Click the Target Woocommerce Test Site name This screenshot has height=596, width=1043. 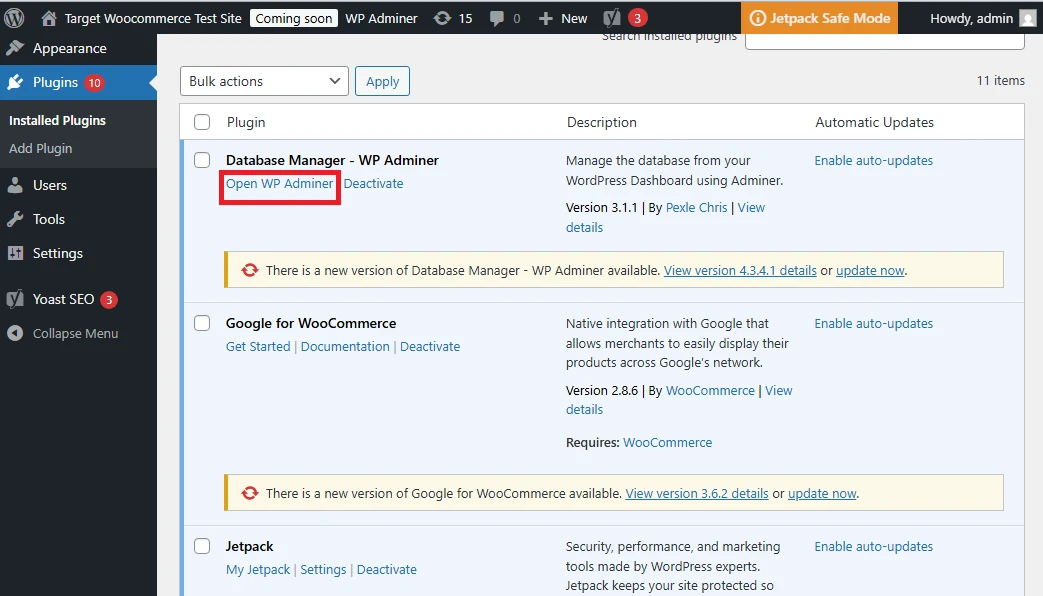[153, 19]
